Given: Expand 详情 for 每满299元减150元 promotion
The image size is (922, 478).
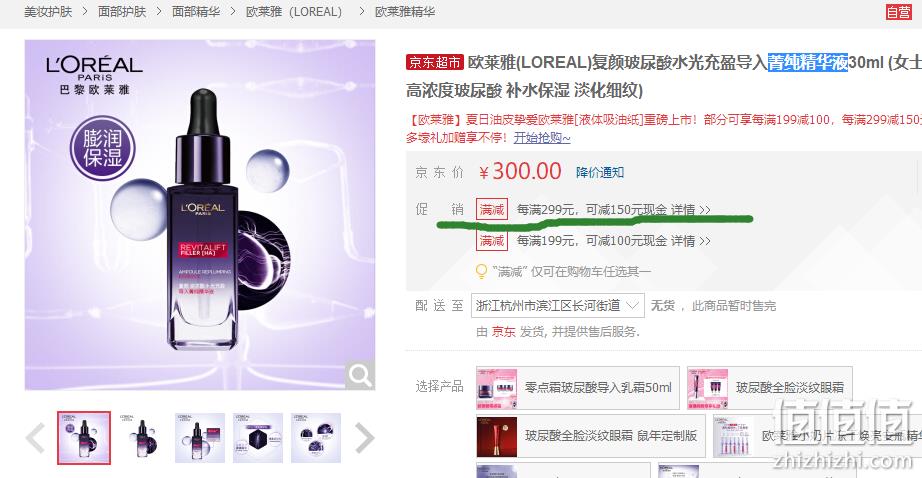Looking at the screenshot, I should tap(691, 209).
